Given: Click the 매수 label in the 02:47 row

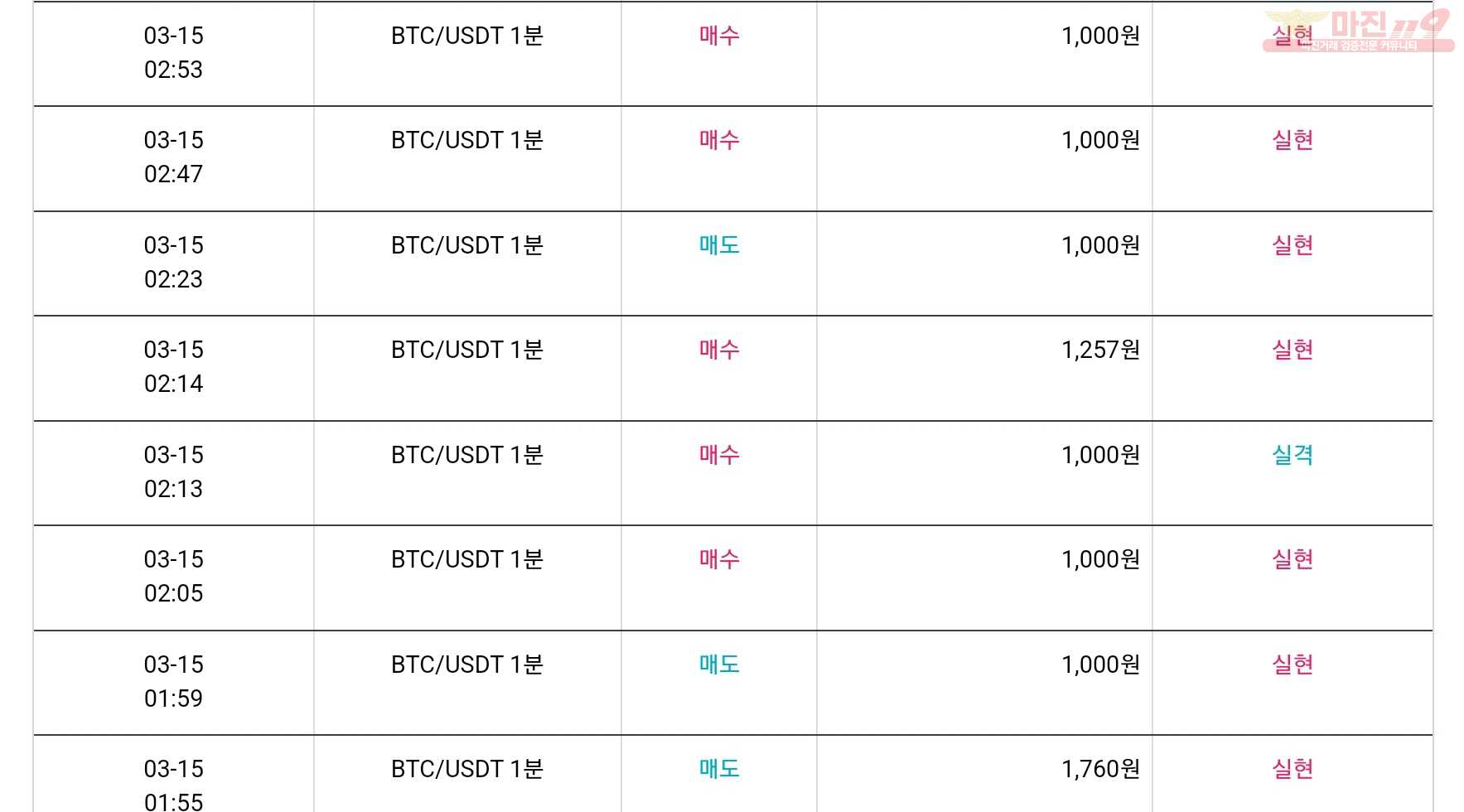Looking at the screenshot, I should [x=719, y=140].
